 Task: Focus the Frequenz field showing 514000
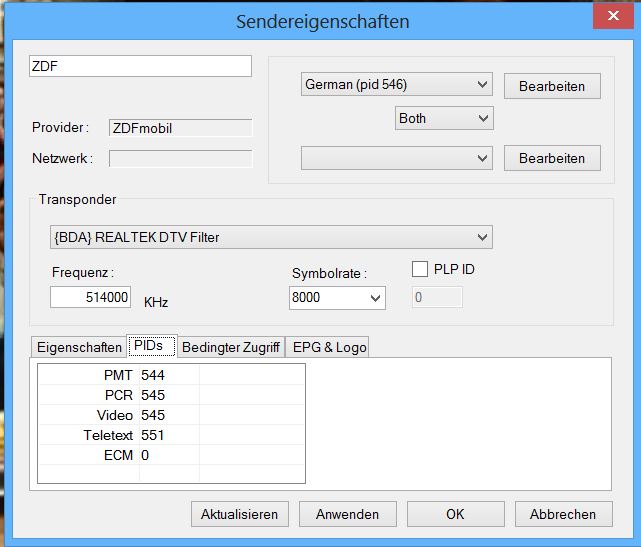(90, 297)
